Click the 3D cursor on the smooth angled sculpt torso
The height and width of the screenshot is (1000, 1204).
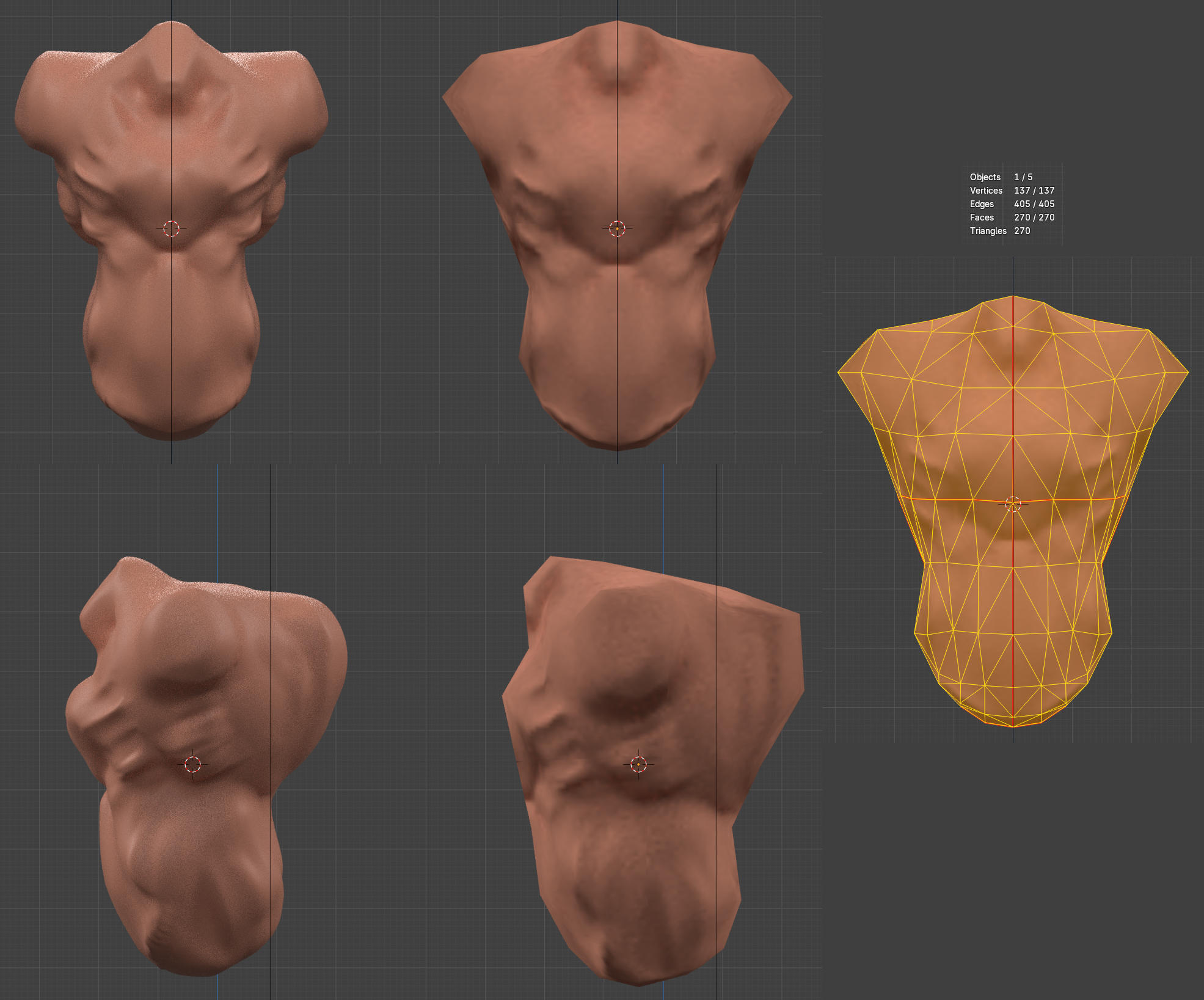[192, 764]
